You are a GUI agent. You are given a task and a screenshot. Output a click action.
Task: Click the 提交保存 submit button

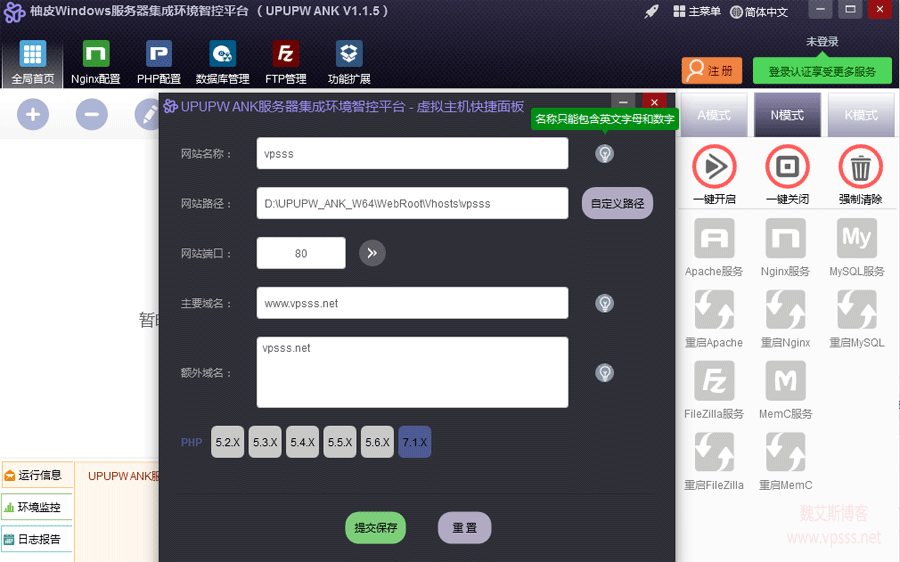[376, 528]
